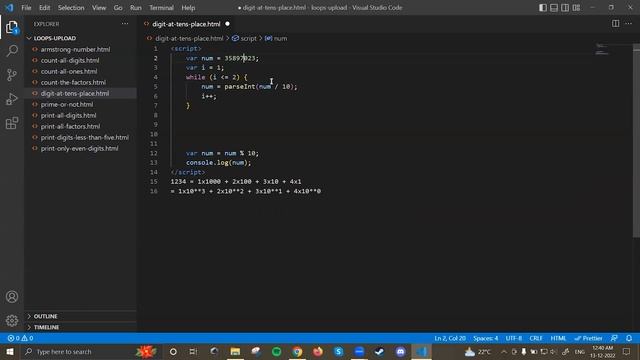Toggle the Primary Side Bar layout button
The image size is (640, 360).
[x=542, y=8]
